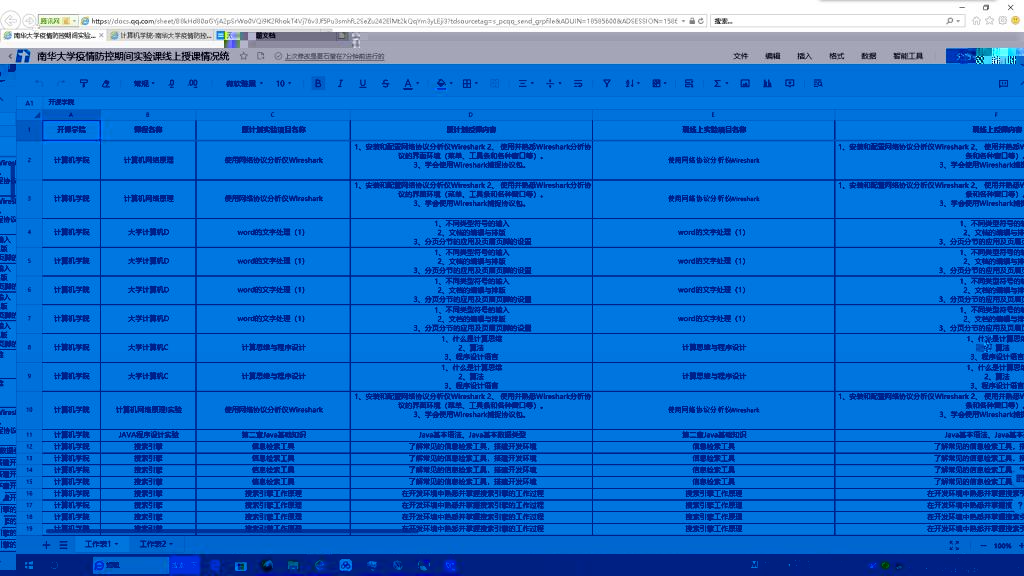Open the 数据 menu
The width and height of the screenshot is (1024, 576).
click(x=869, y=56)
